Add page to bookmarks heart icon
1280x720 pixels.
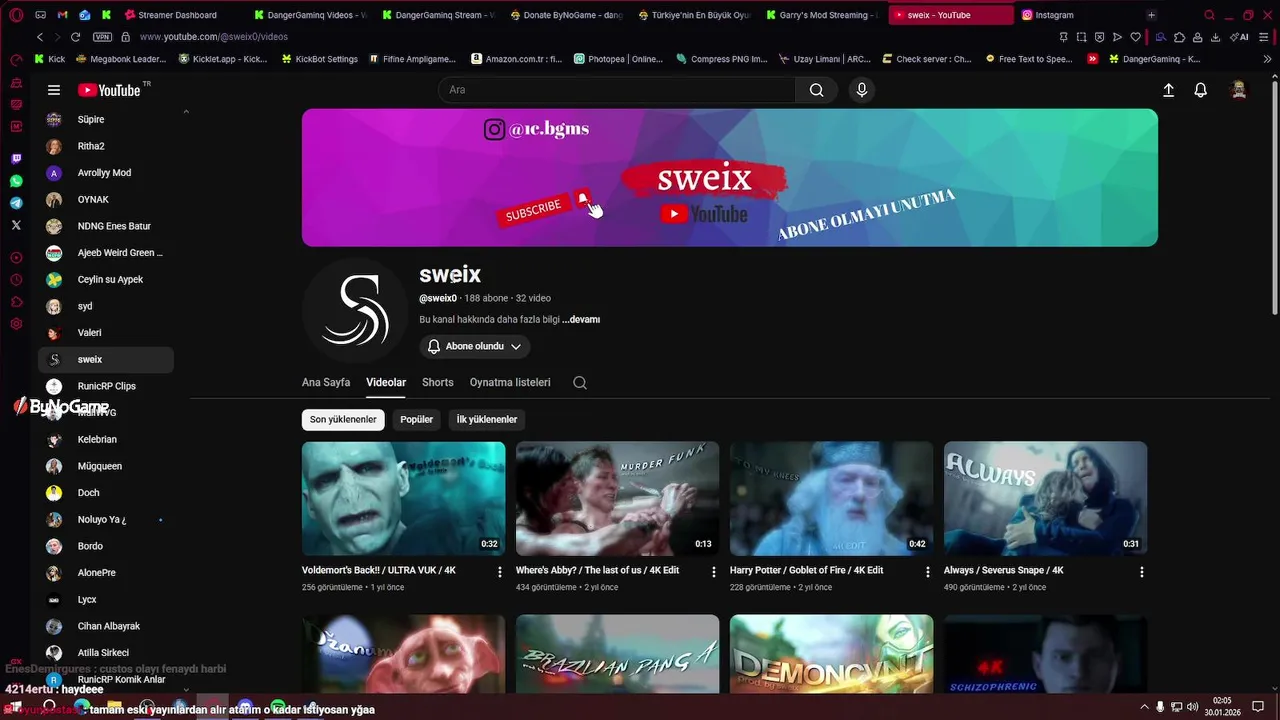click(x=1136, y=37)
